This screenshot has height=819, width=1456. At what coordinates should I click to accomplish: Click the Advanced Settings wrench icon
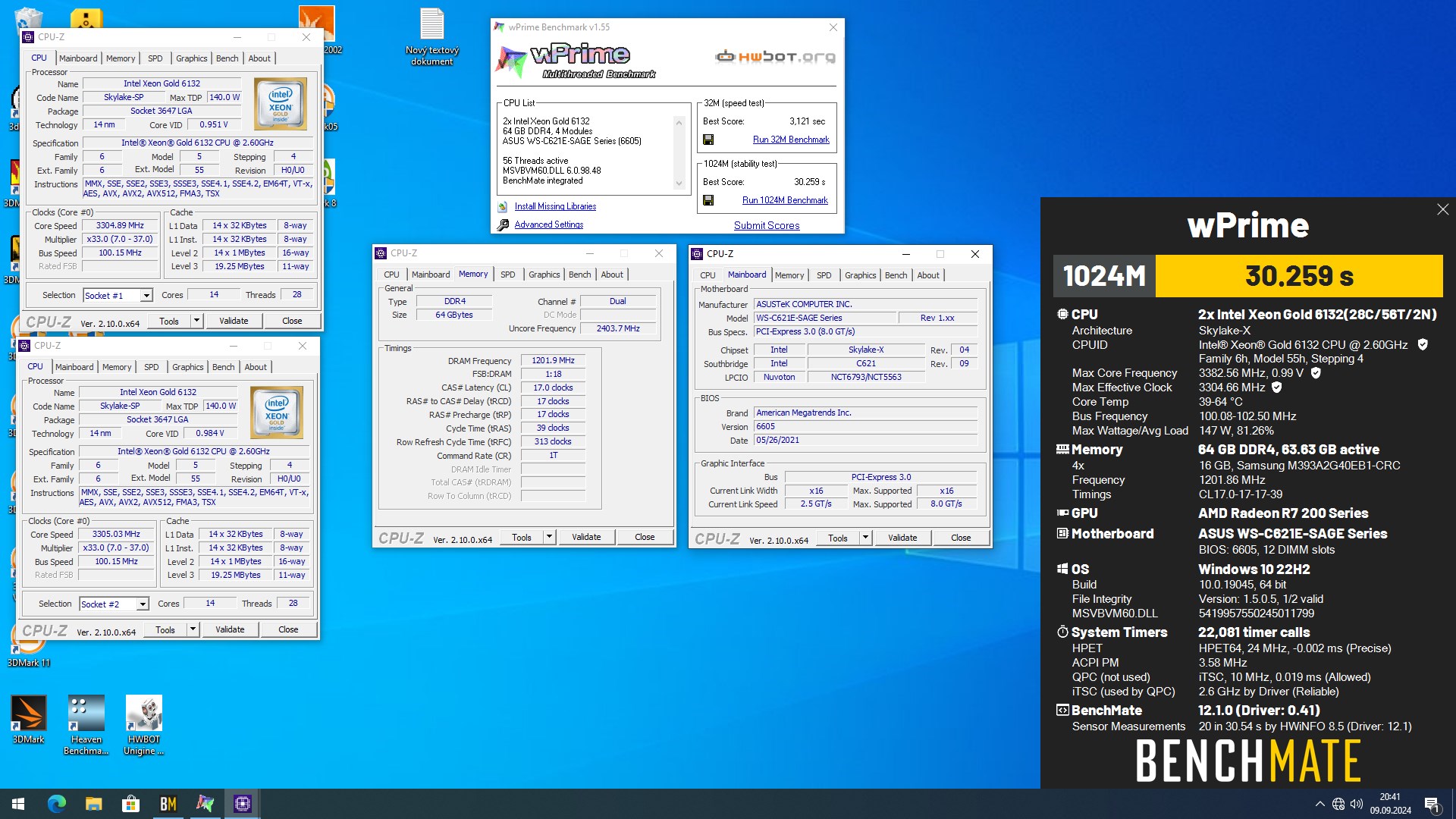point(503,224)
